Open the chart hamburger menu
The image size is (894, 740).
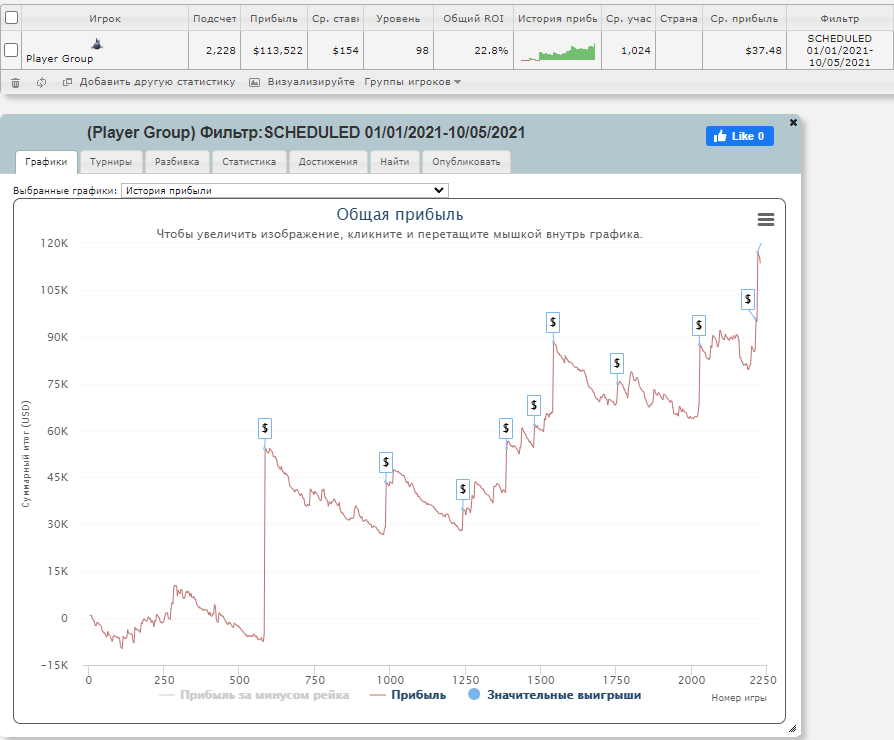click(x=766, y=220)
